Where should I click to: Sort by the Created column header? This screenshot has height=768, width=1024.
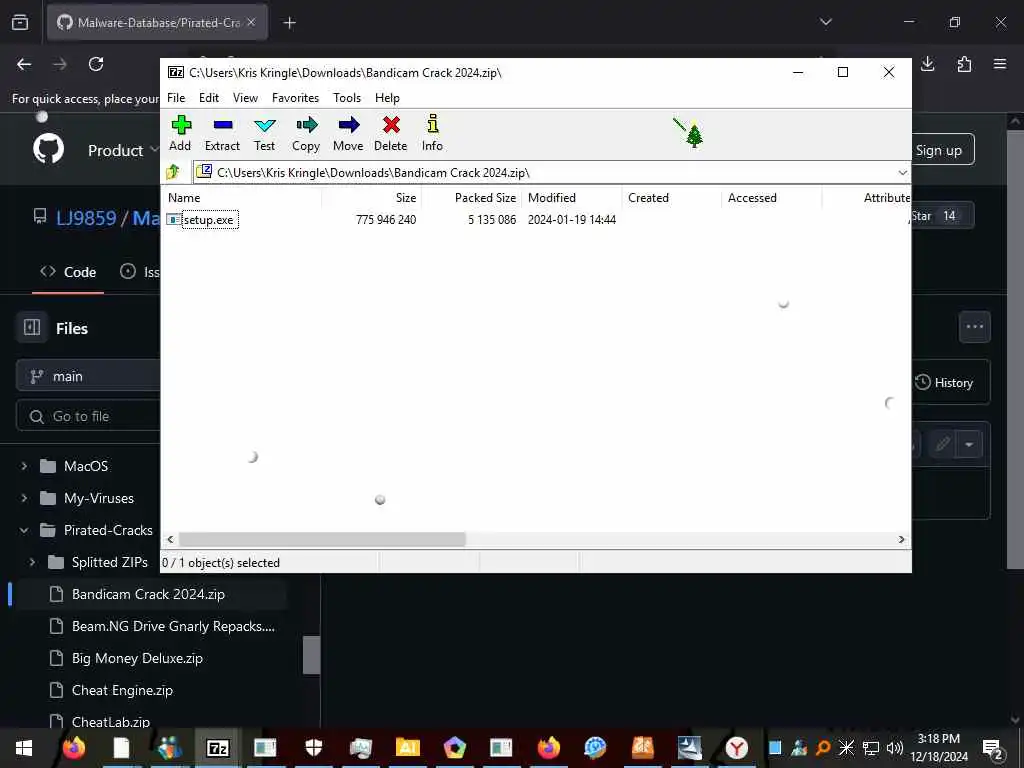coord(671,198)
